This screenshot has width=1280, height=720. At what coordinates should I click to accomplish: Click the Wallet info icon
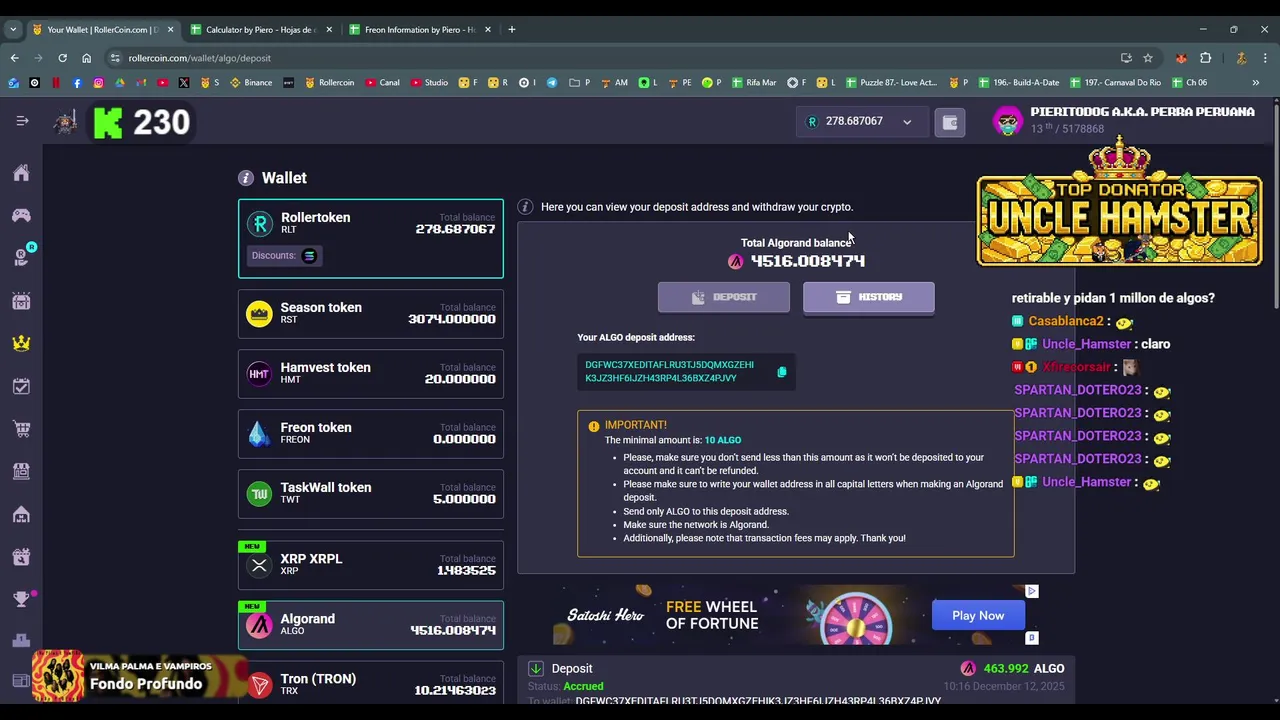coord(246,178)
